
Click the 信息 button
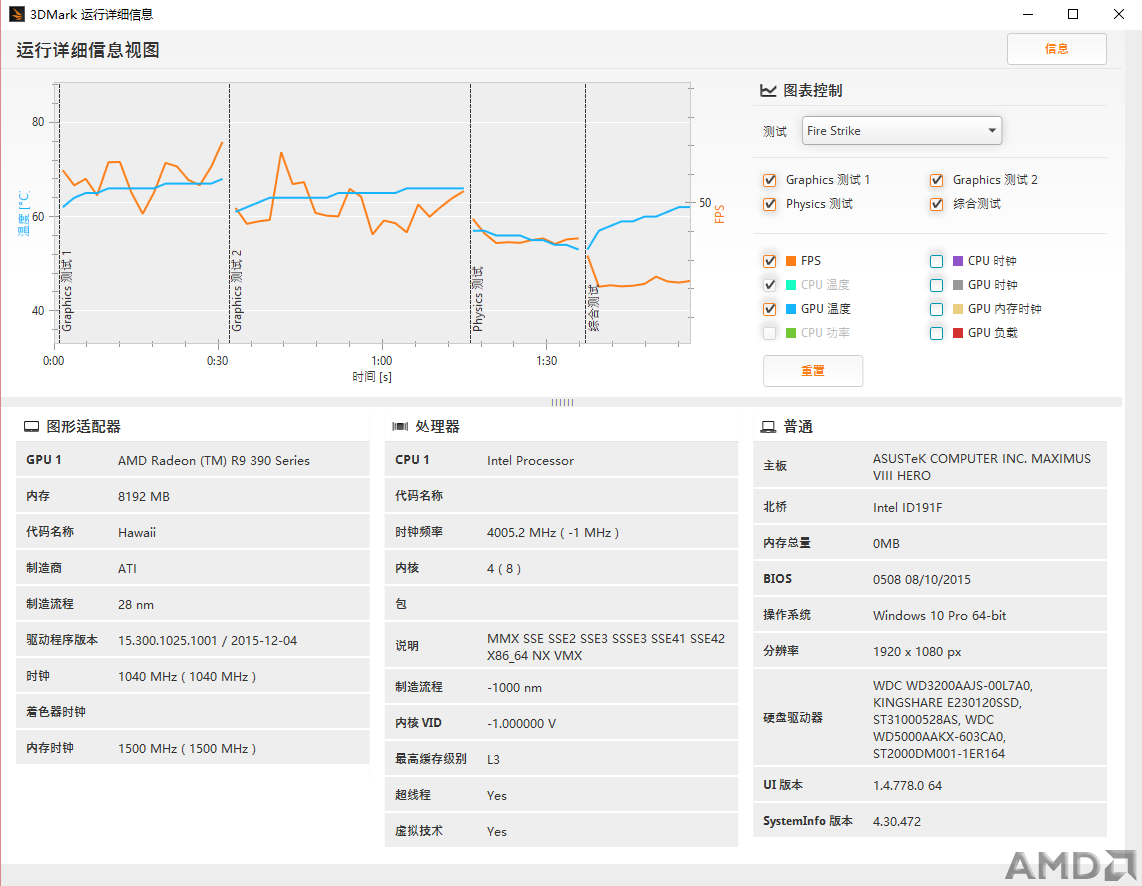click(1056, 49)
